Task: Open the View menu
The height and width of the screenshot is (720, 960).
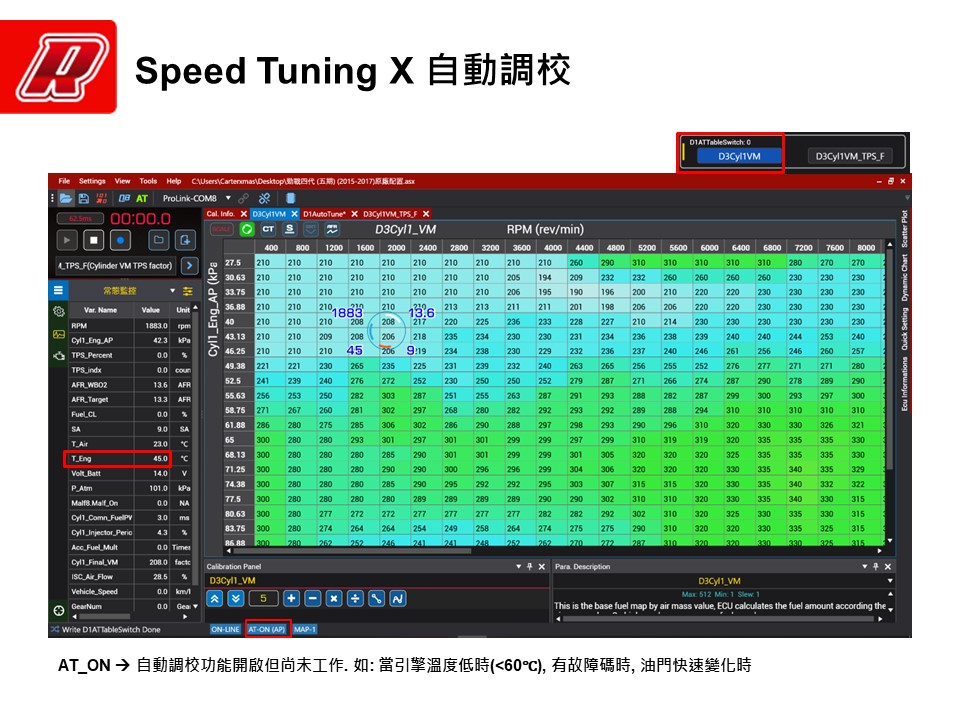Action: pyautogui.click(x=122, y=181)
